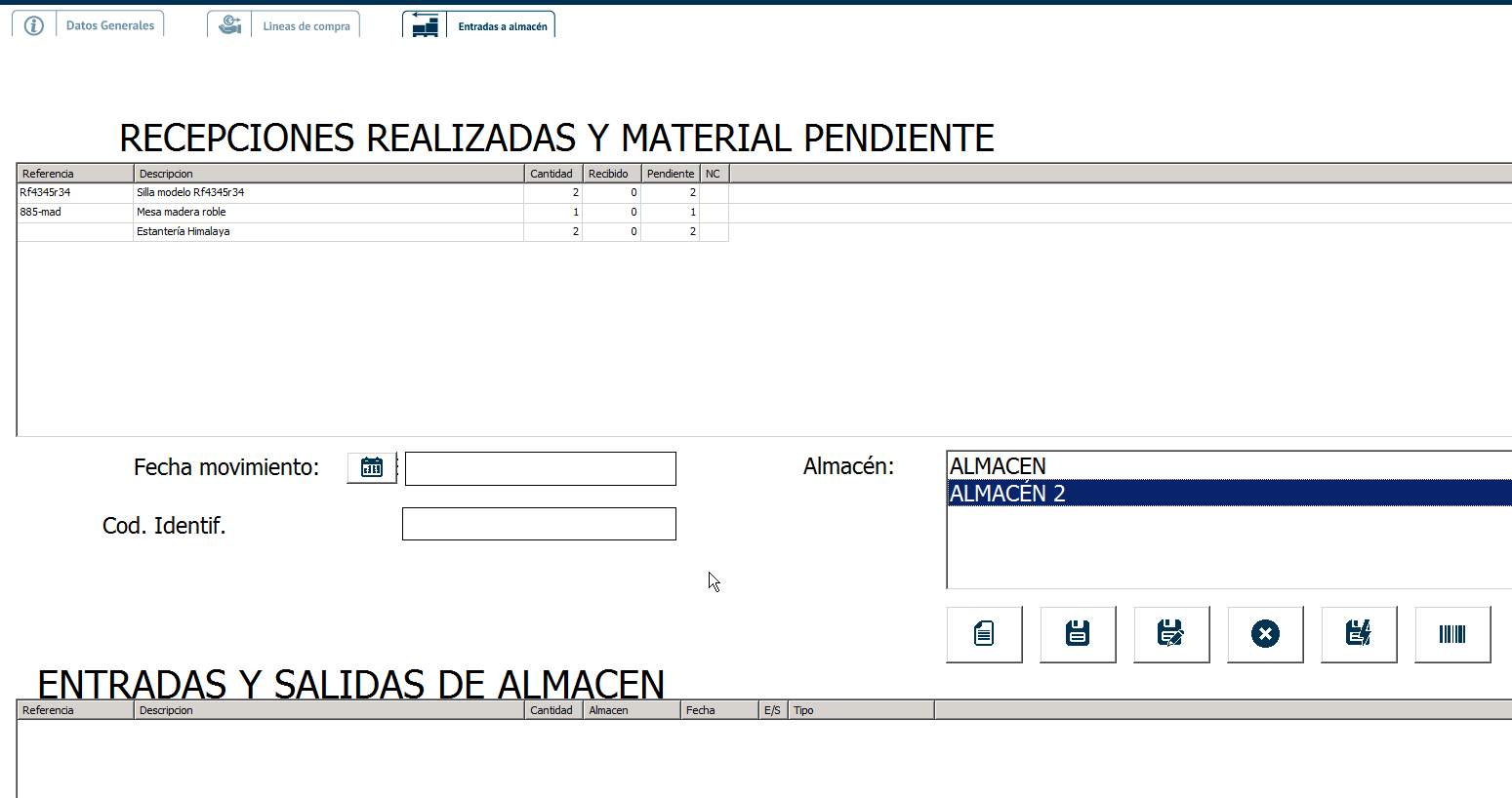Image resolution: width=1512 pixels, height=798 pixels.
Task: Click the Recibido column header
Action: 609,174
